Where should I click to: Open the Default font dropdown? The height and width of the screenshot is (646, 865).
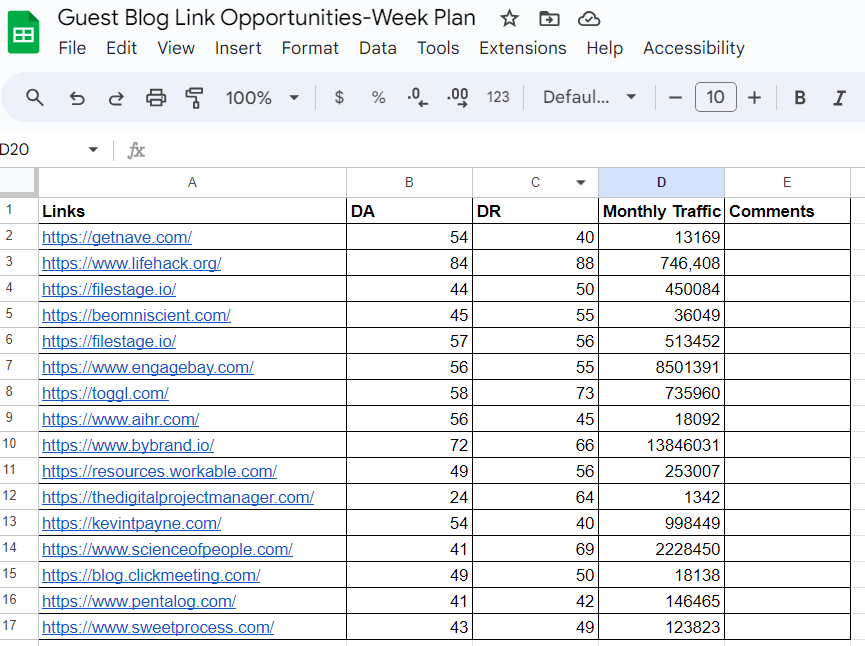point(589,97)
